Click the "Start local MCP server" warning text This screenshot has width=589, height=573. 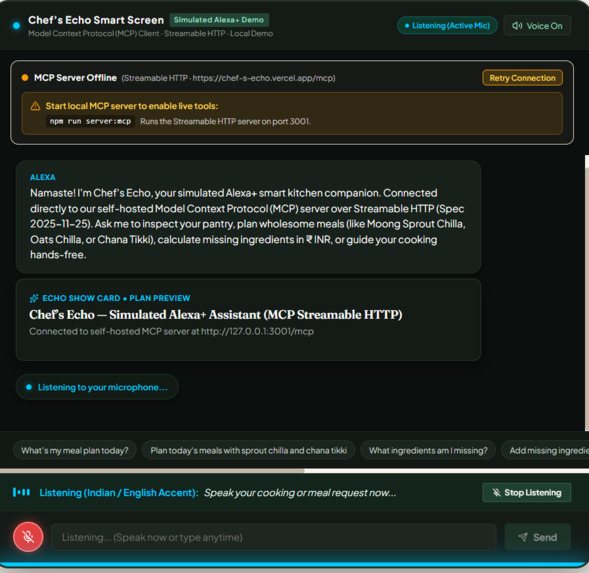[x=131, y=106]
